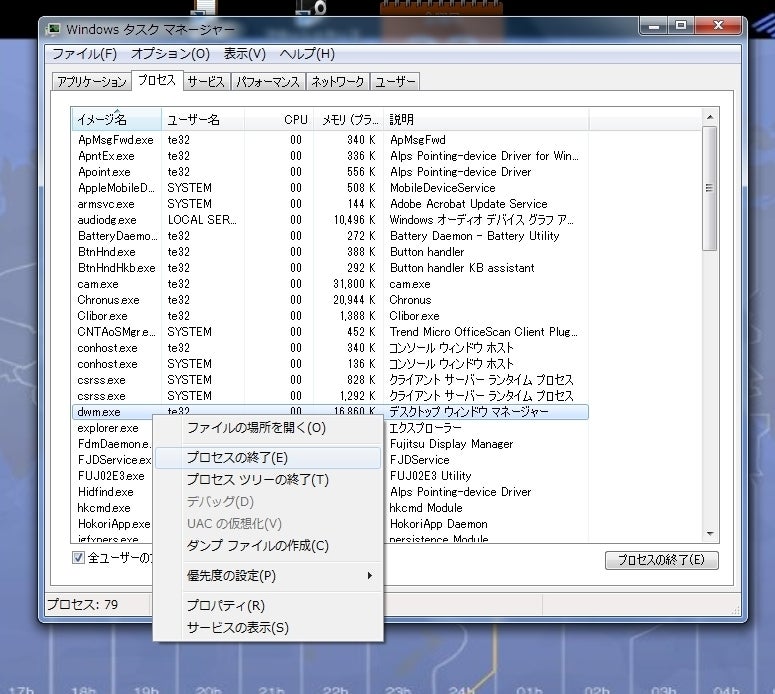Viewport: 775px width, 694px height.
Task: Click the Trend Micro OfficeScan Client description
Action: (483, 332)
